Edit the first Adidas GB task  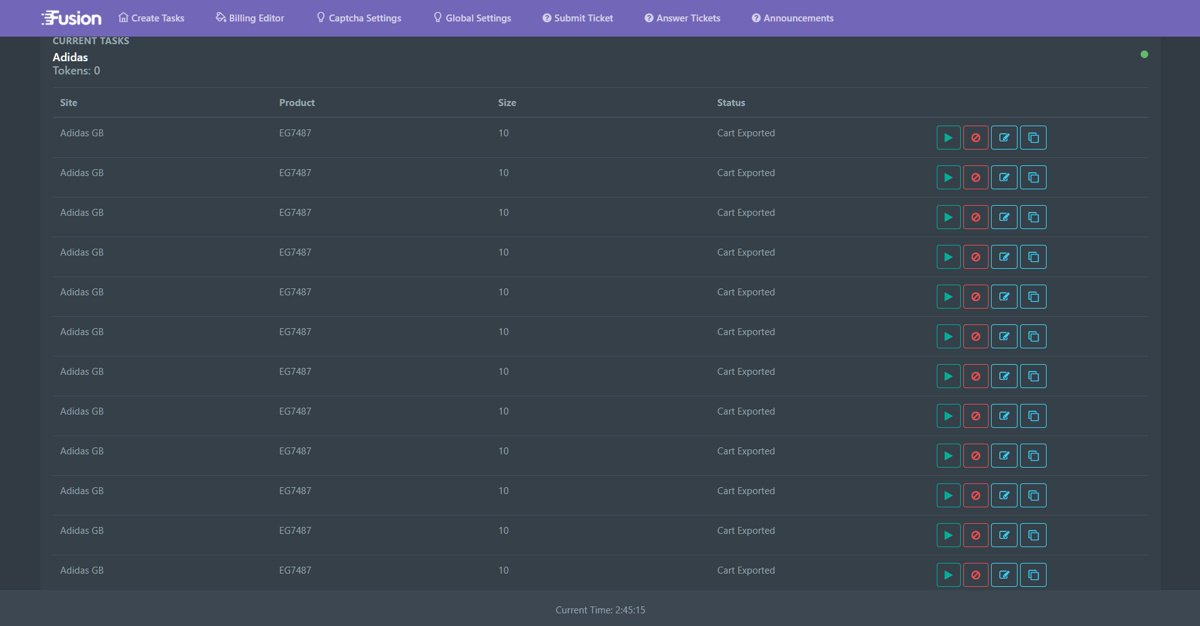[x=1004, y=138]
